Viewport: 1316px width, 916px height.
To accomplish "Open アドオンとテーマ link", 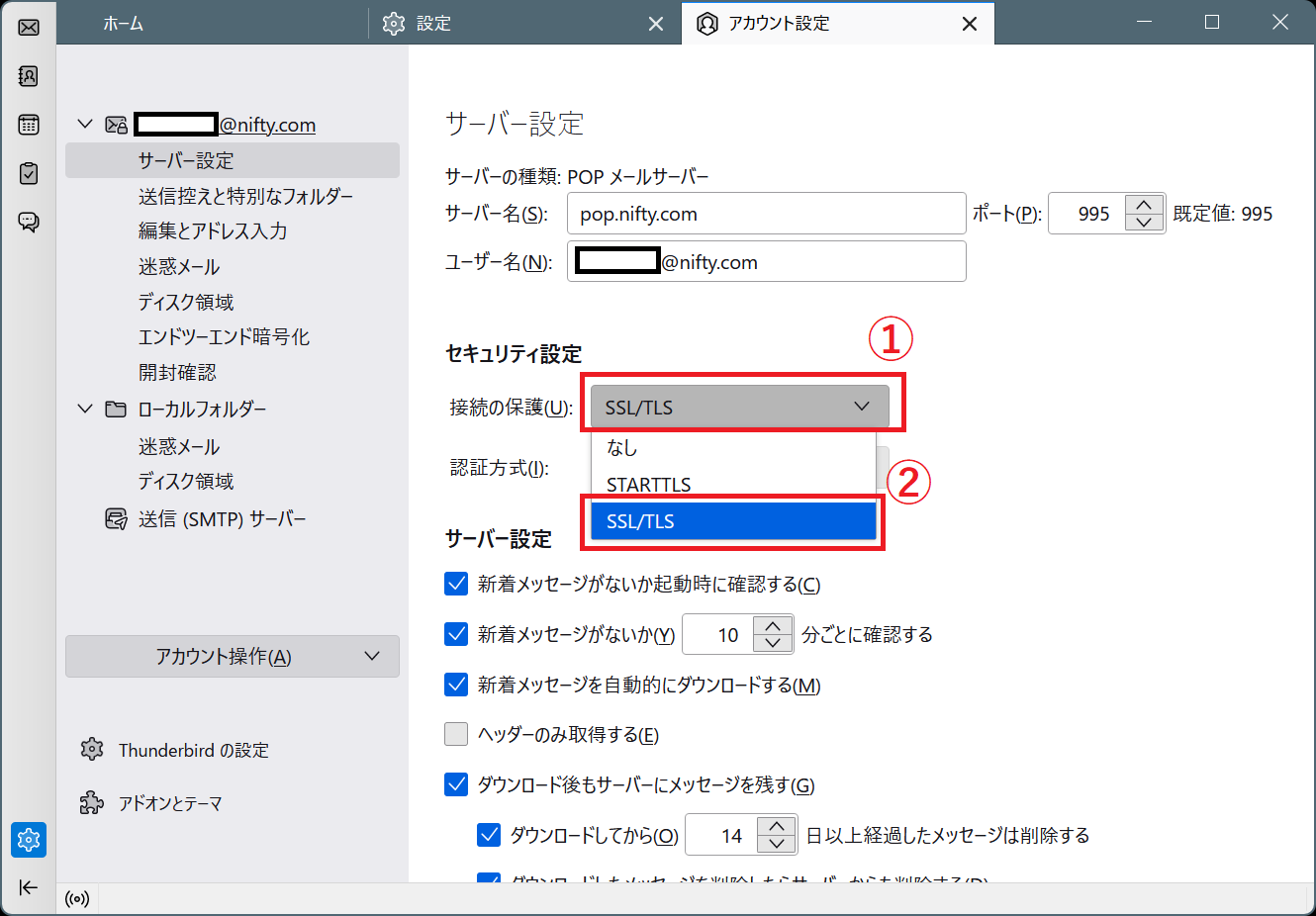I will click(x=169, y=803).
